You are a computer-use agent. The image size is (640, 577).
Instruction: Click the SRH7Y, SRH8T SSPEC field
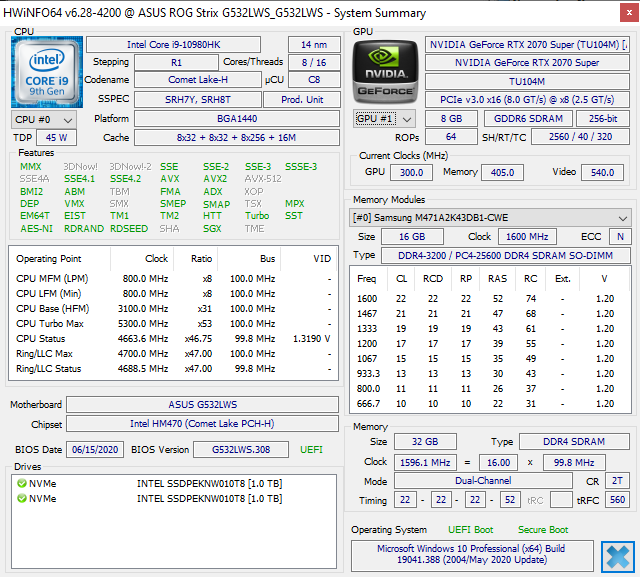point(198,100)
